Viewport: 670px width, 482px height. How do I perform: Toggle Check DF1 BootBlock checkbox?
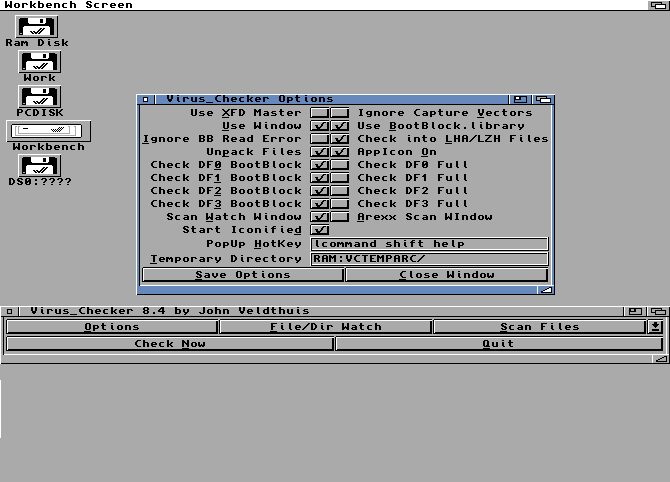click(320, 178)
